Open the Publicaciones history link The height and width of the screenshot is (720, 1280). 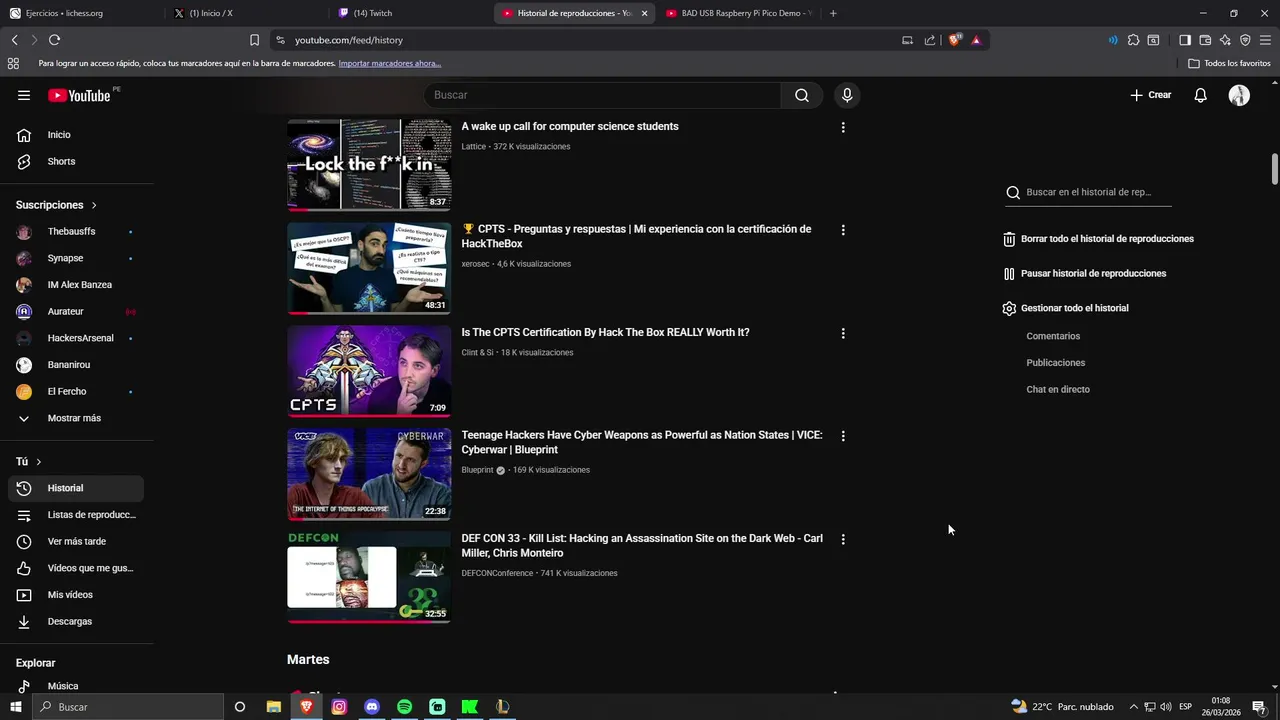click(1055, 363)
